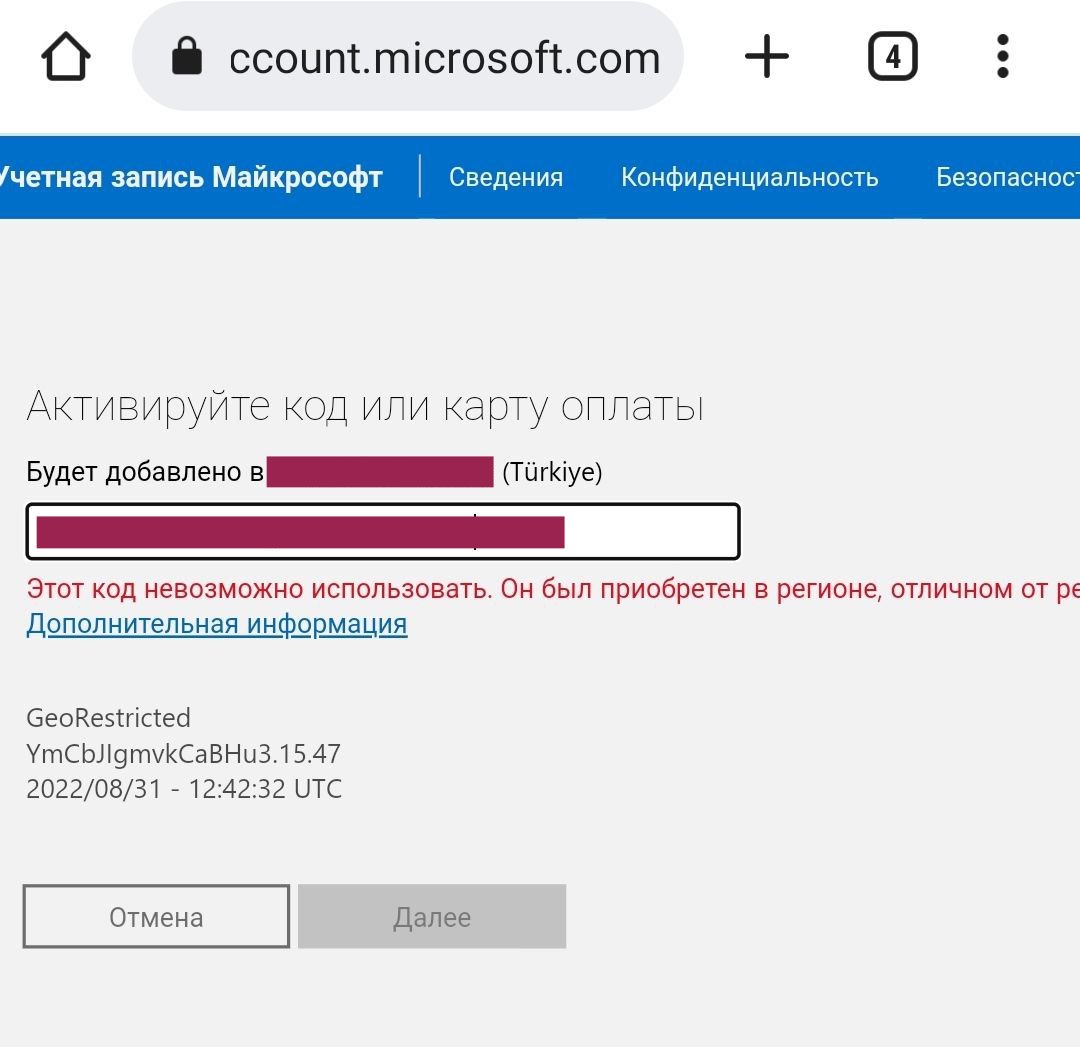The height and width of the screenshot is (1047, 1080).
Task: Open the browser three-dot menu
Action: [1003, 57]
